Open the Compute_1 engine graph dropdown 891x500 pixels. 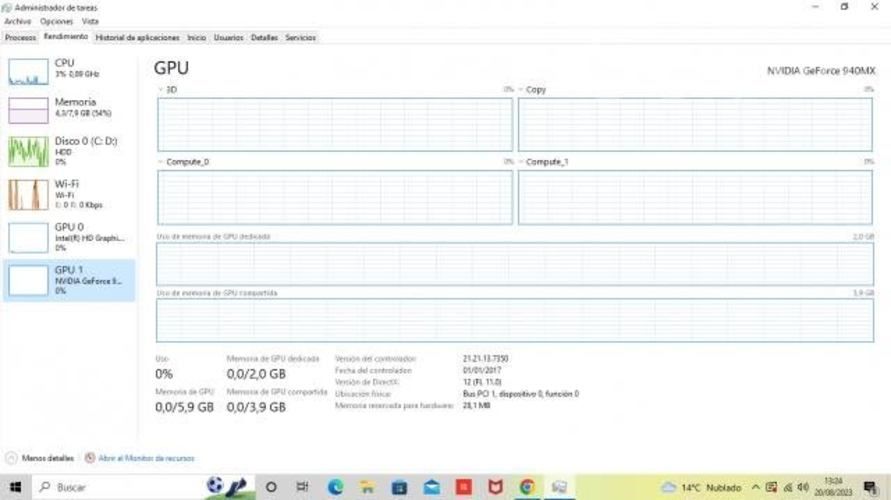(521, 162)
